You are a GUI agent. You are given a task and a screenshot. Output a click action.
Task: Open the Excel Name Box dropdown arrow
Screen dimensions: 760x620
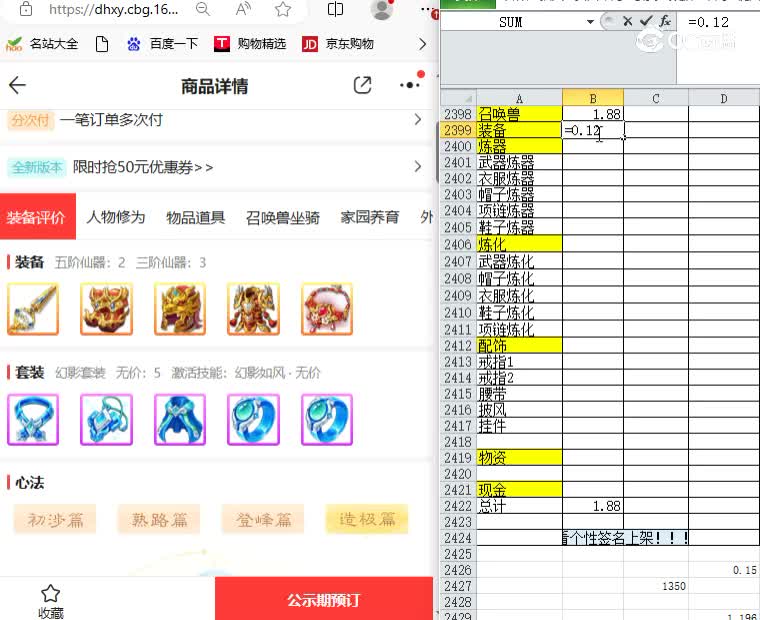coord(590,22)
